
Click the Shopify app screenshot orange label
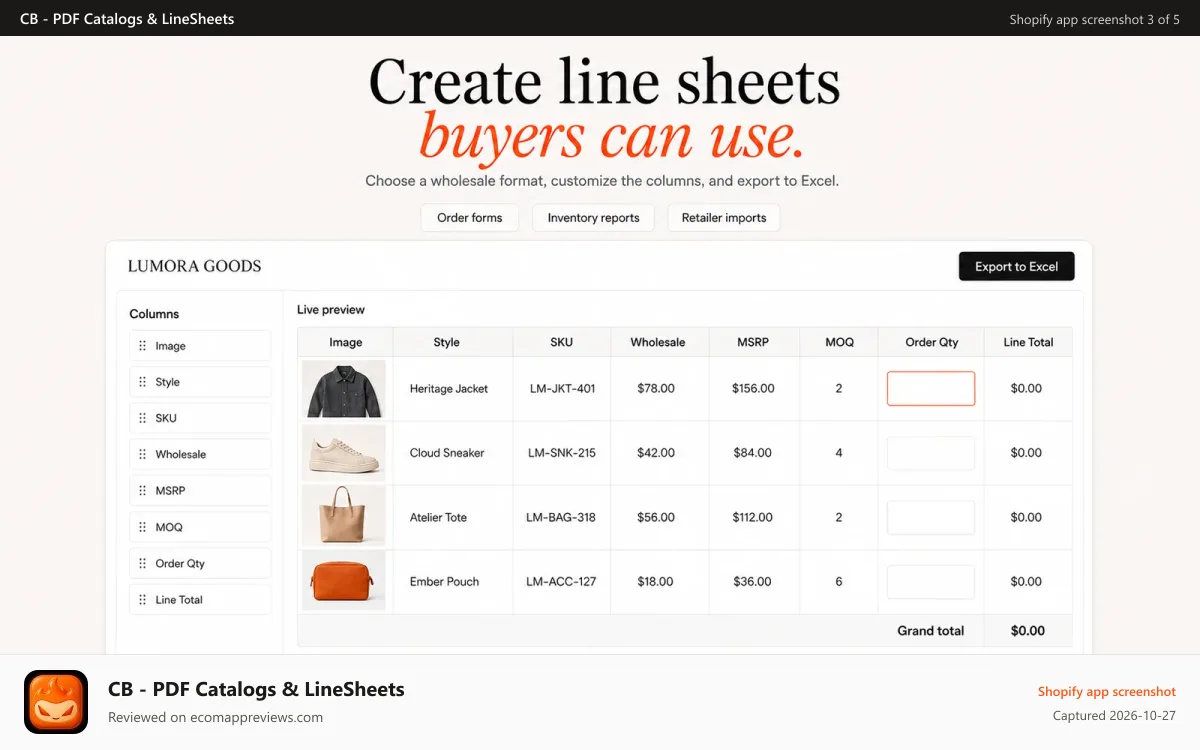(1107, 692)
